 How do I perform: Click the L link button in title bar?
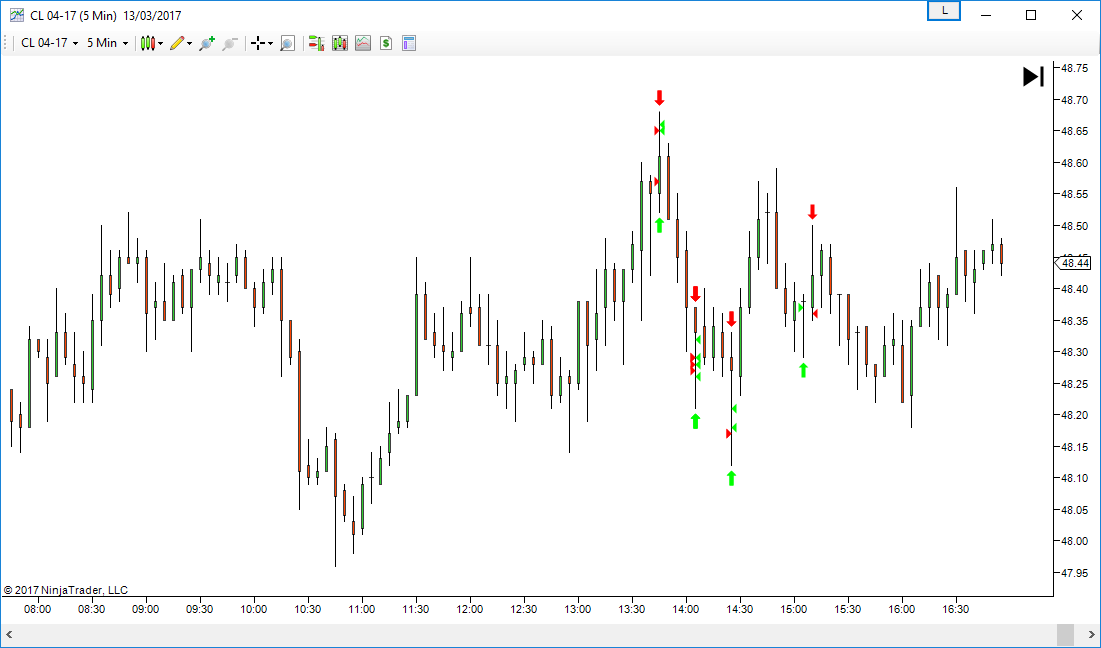(944, 11)
